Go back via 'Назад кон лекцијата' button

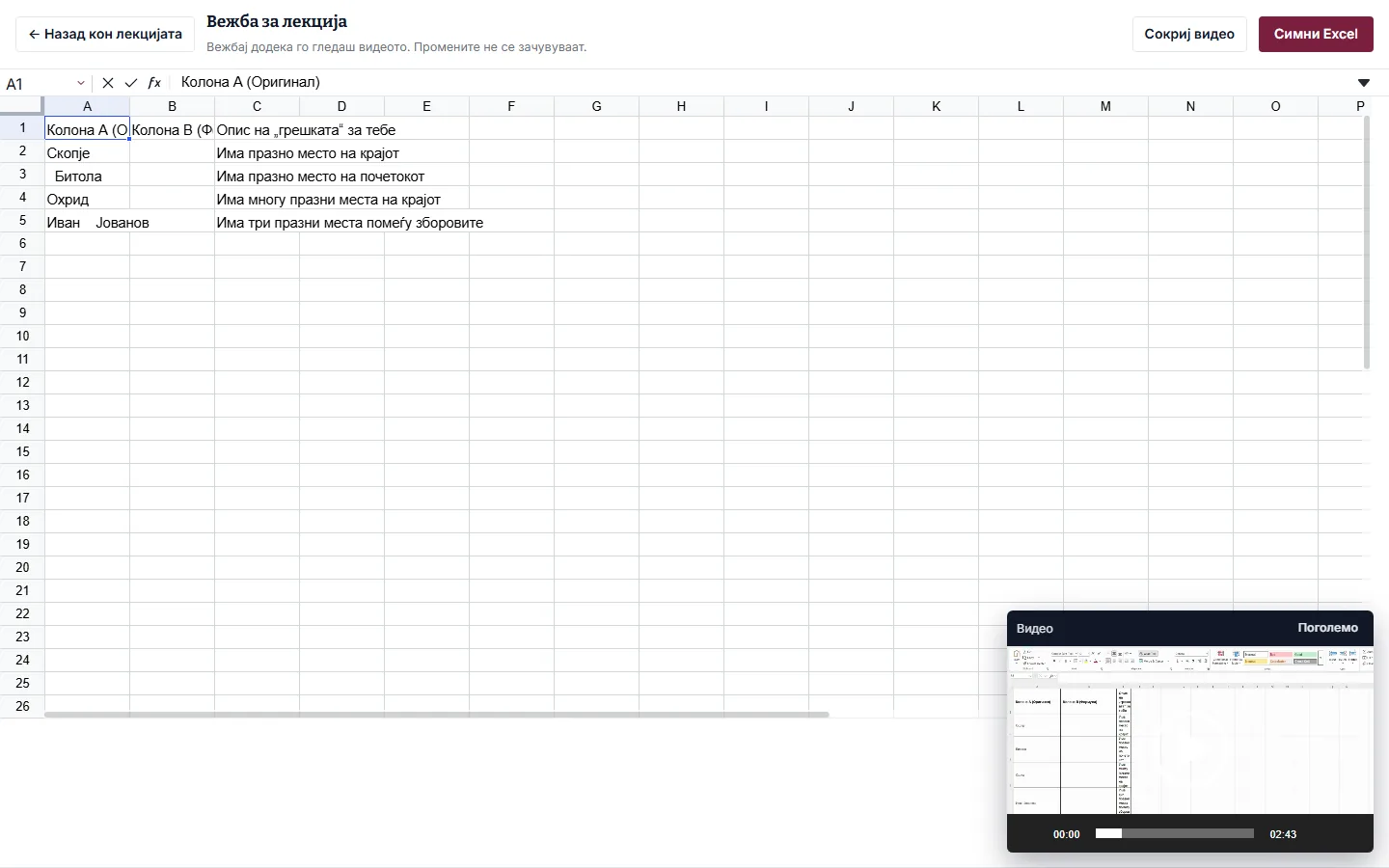105,34
